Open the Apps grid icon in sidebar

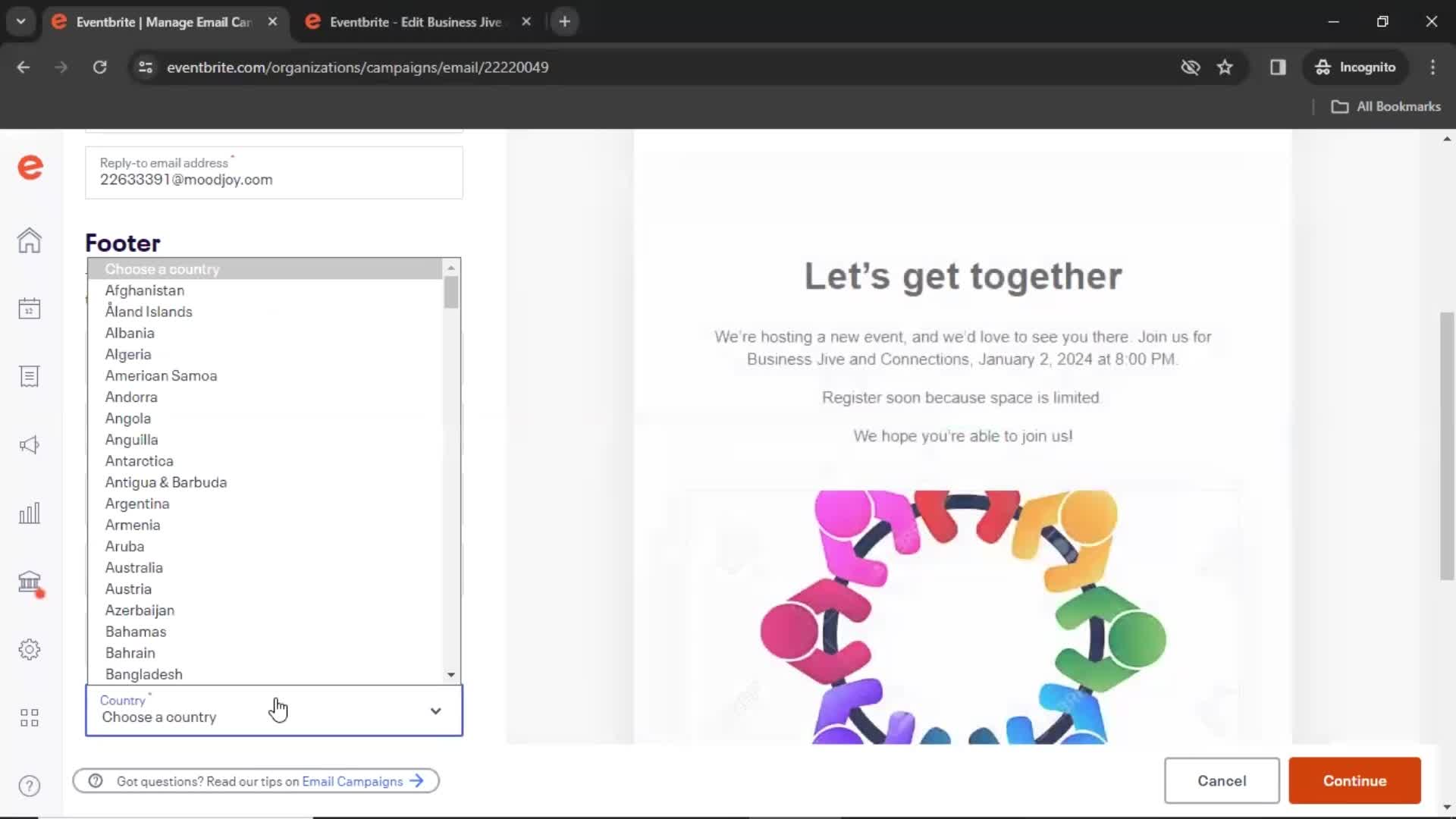(30, 717)
